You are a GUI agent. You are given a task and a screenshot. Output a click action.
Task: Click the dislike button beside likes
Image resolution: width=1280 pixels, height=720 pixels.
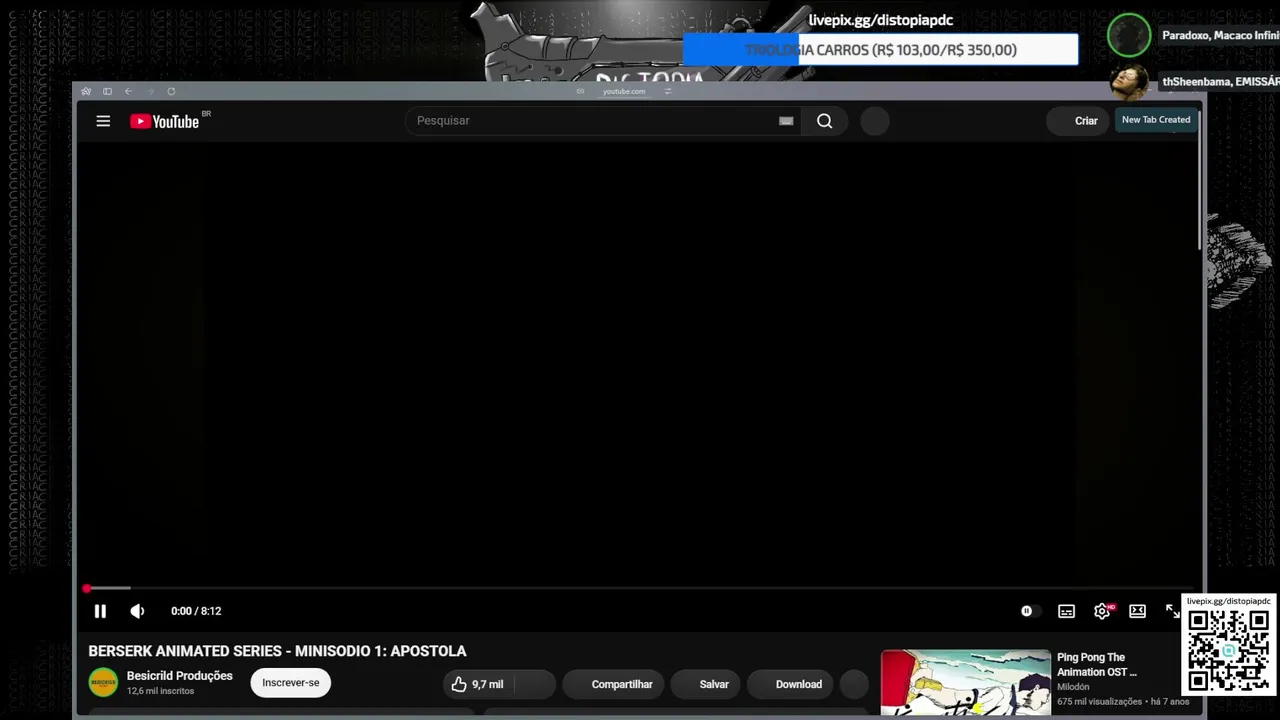coord(535,684)
